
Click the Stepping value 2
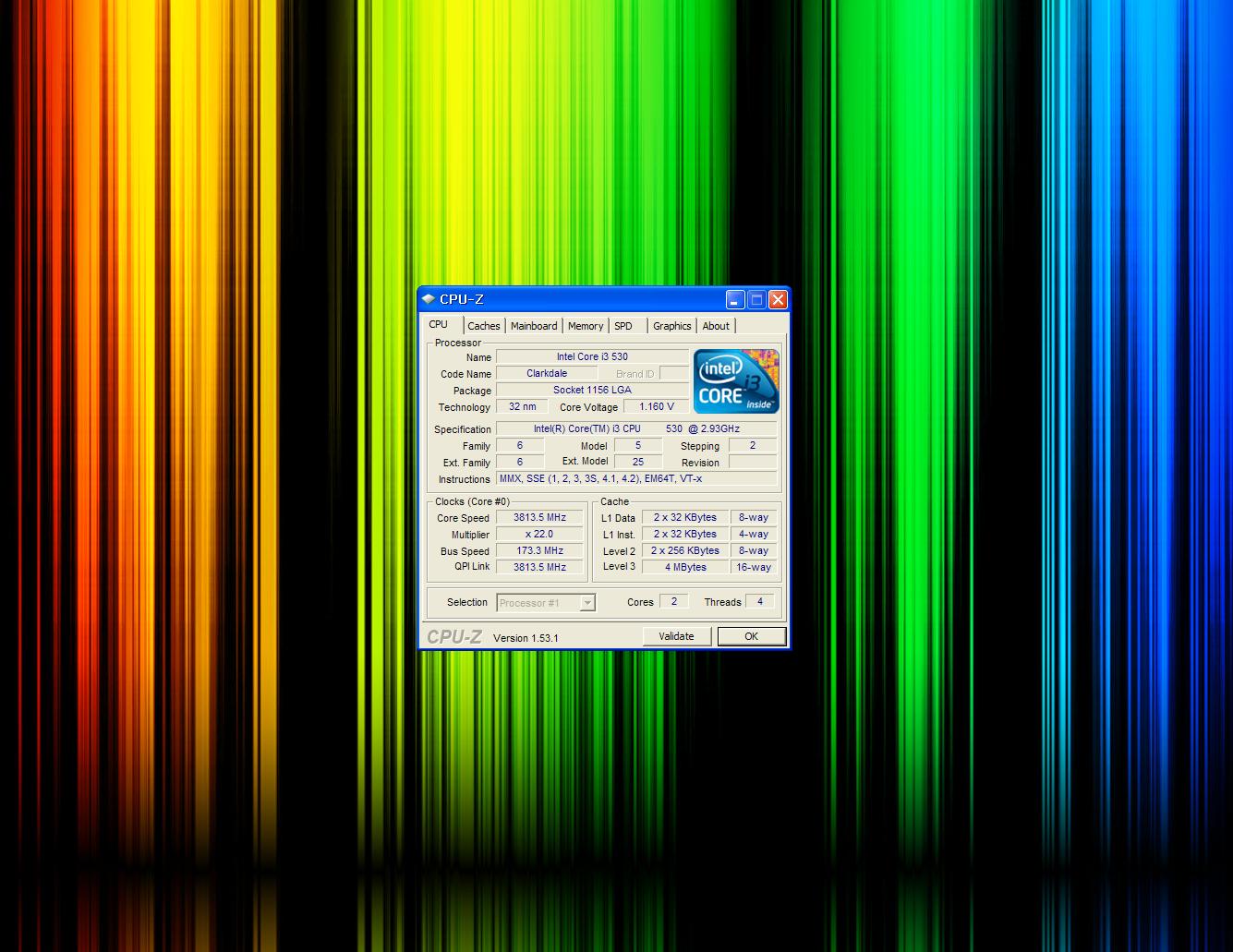753,445
